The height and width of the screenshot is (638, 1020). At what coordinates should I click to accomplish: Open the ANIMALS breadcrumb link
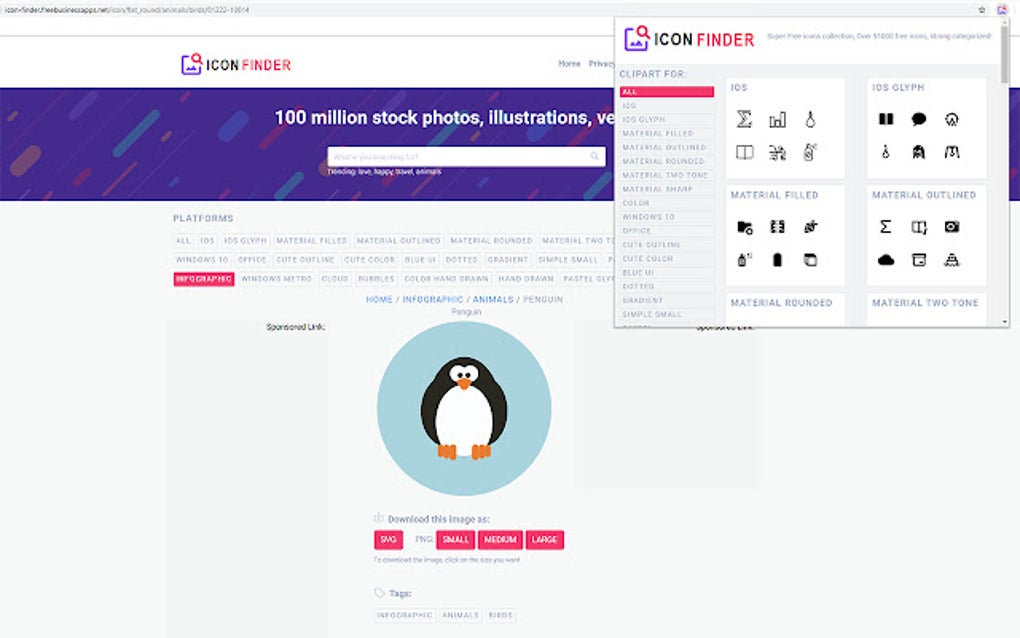click(x=492, y=300)
